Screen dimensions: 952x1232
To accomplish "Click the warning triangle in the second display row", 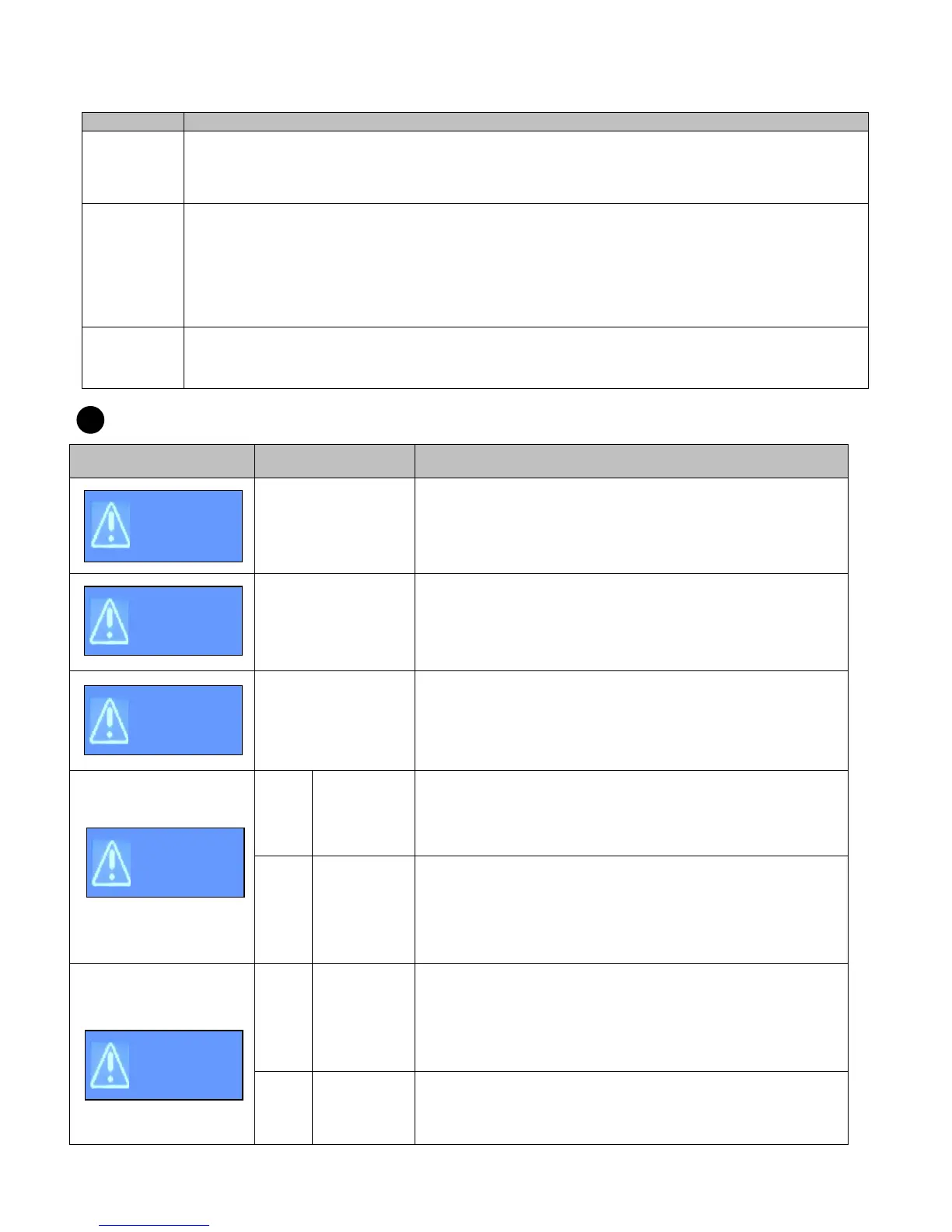I will [110, 621].
